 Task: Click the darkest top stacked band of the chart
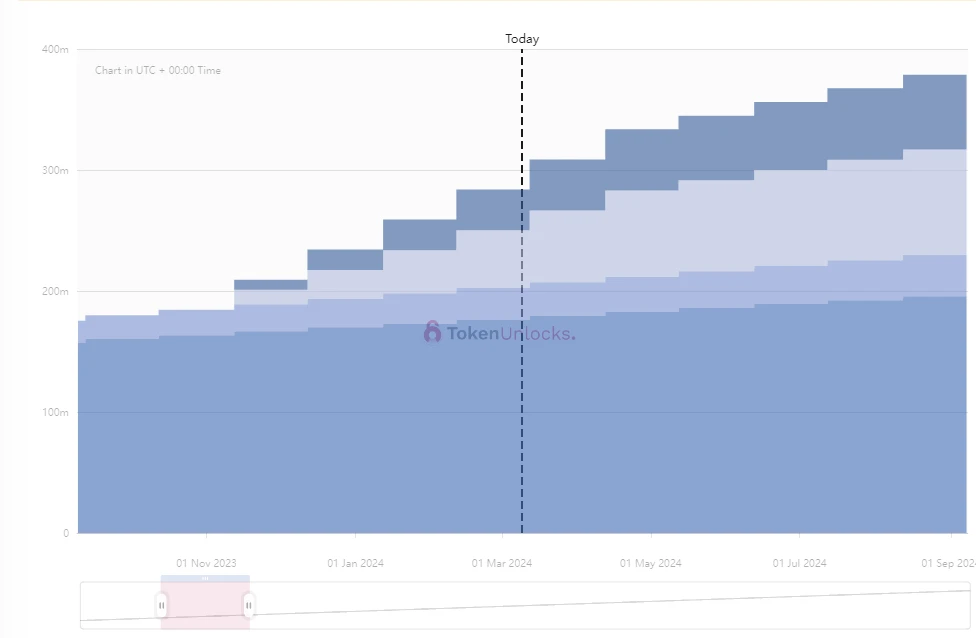click(x=791, y=134)
